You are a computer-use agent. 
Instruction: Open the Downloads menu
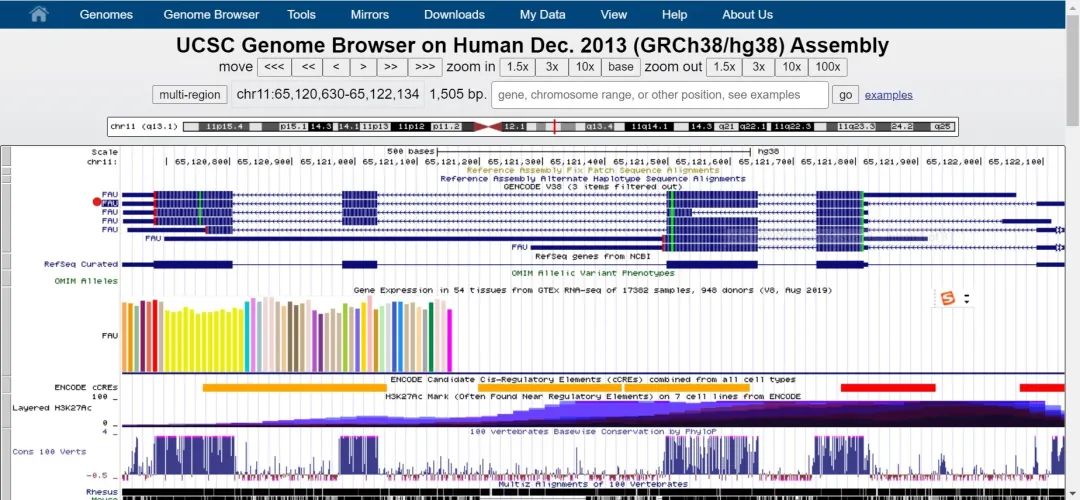[x=455, y=14]
